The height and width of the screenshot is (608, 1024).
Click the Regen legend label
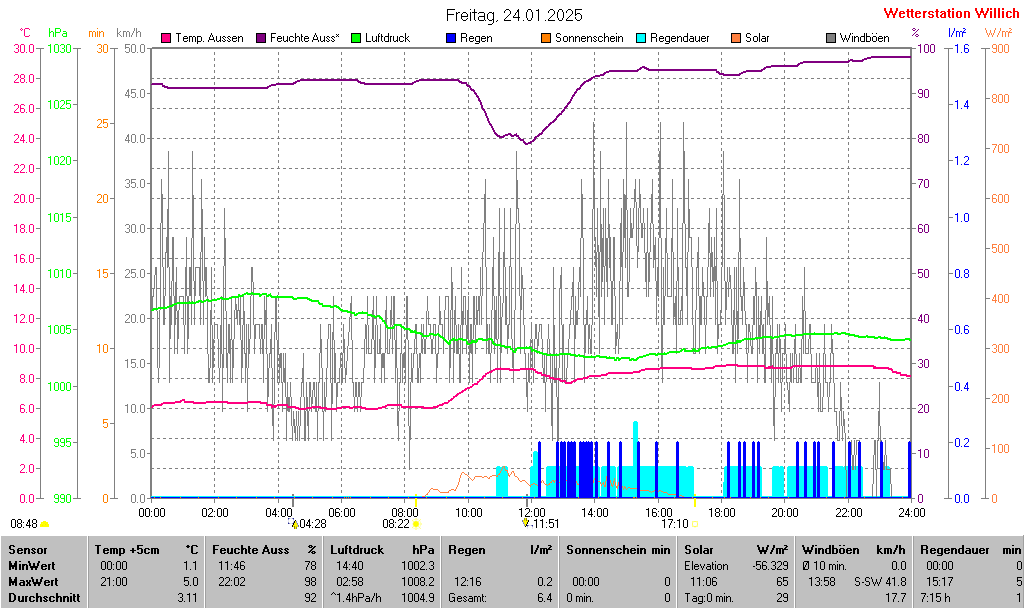tap(476, 39)
